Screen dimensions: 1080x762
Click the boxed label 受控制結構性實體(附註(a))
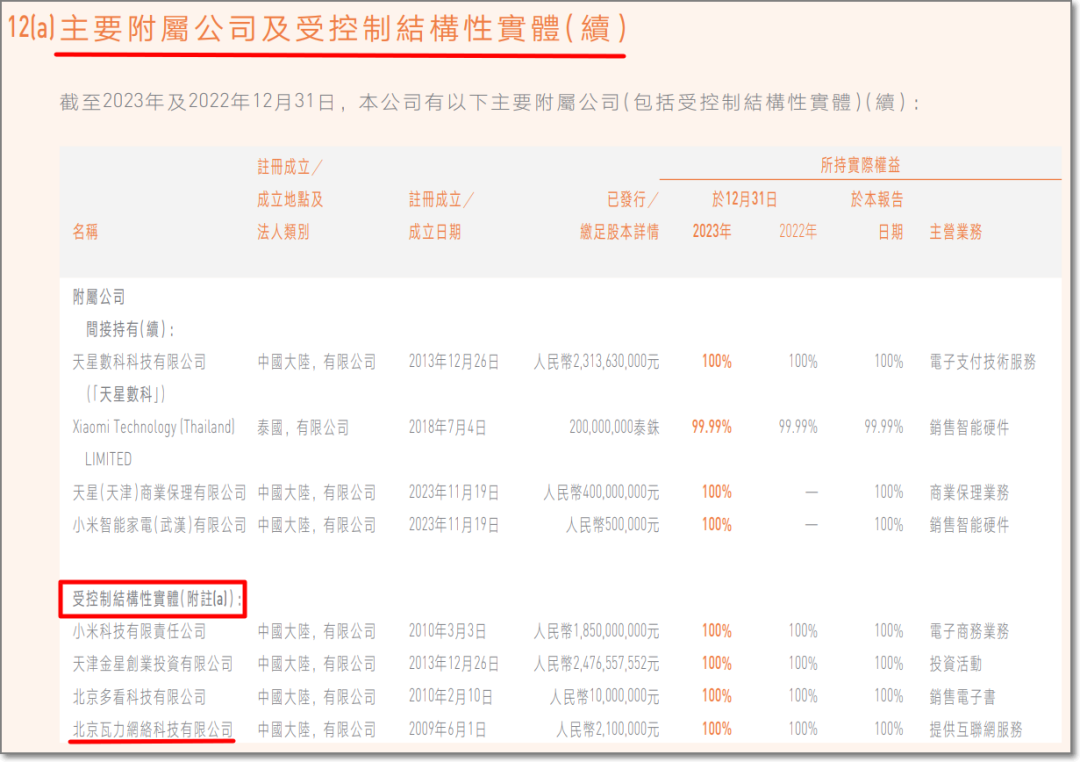[x=158, y=599]
